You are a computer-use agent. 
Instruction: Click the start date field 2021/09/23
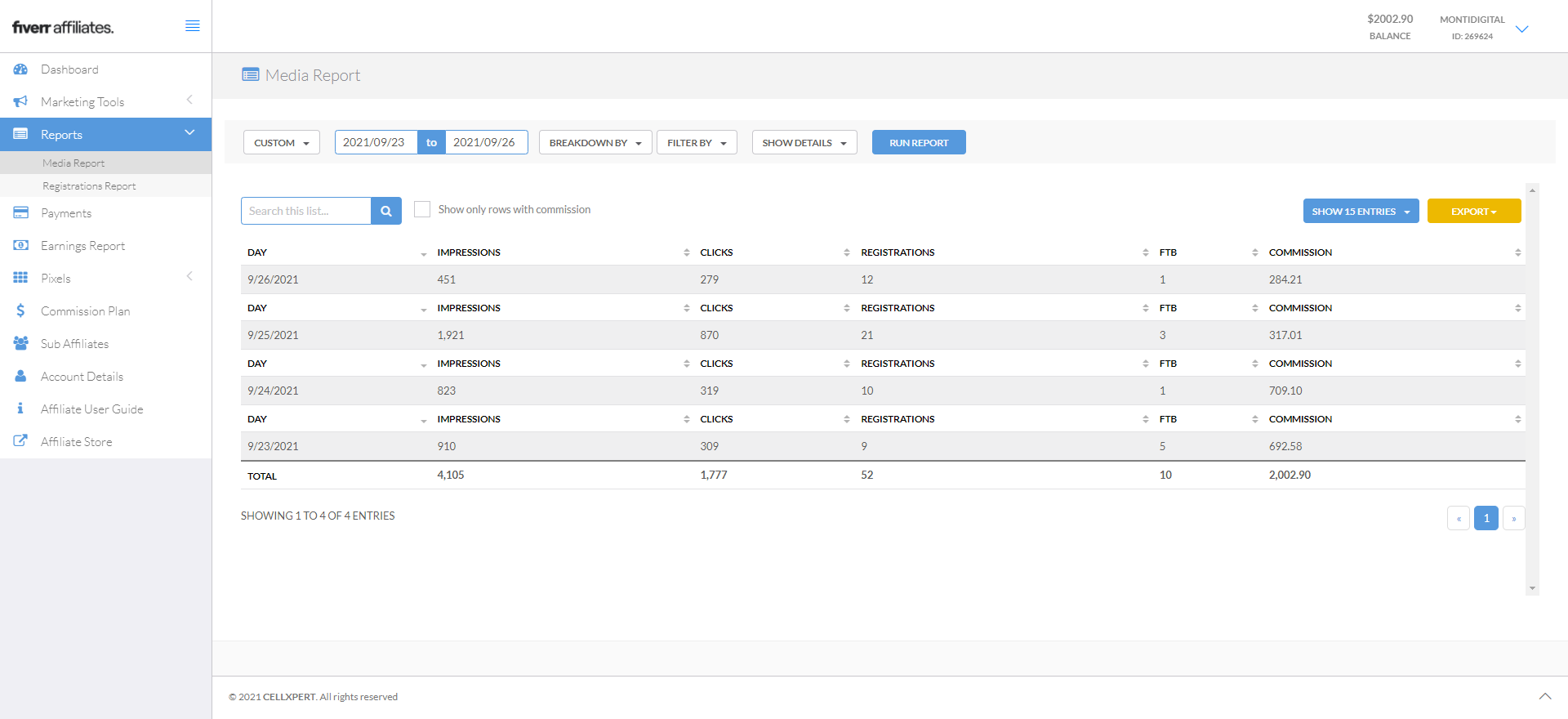(x=374, y=142)
